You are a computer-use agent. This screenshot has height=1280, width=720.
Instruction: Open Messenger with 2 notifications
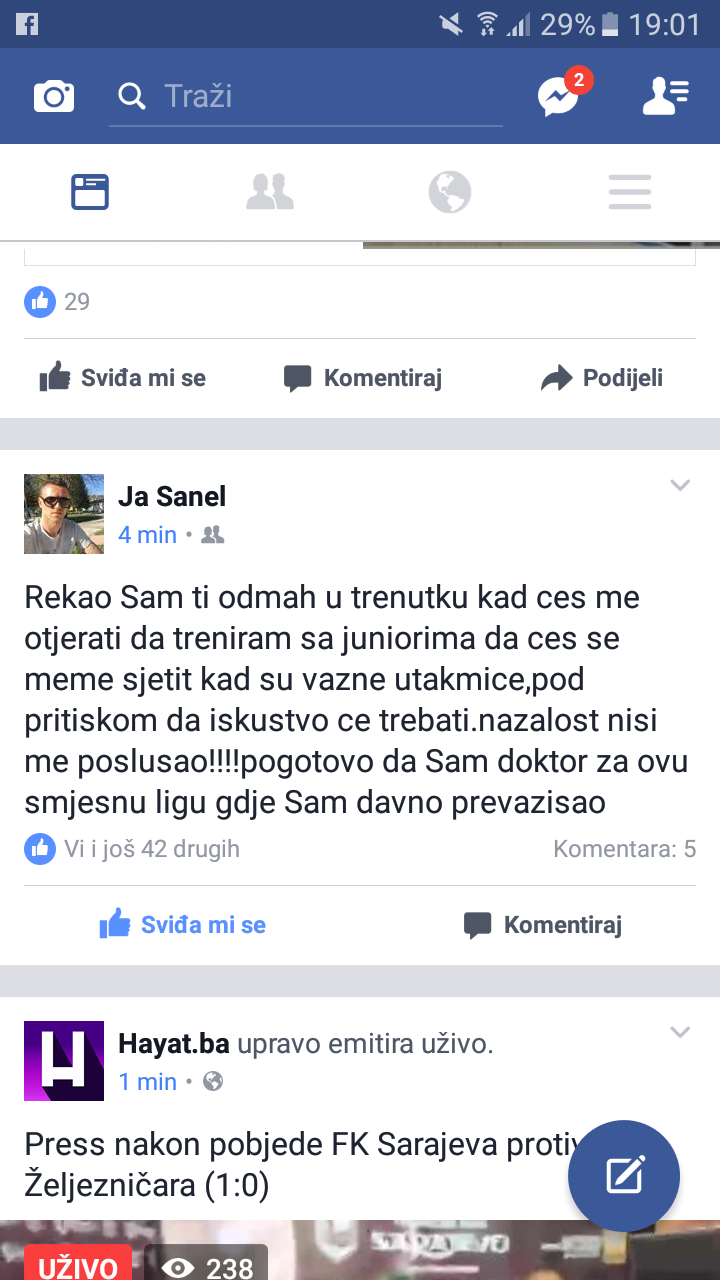point(559,96)
